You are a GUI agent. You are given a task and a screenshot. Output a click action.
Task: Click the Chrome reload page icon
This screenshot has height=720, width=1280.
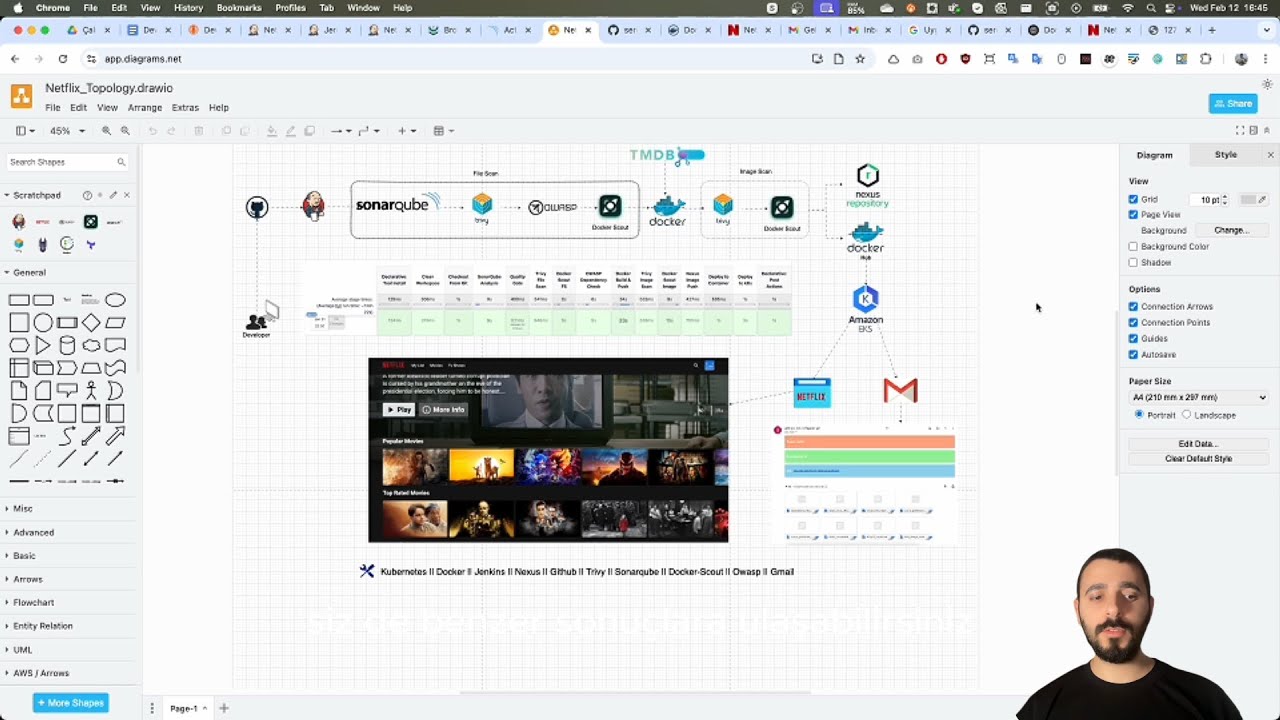point(62,59)
